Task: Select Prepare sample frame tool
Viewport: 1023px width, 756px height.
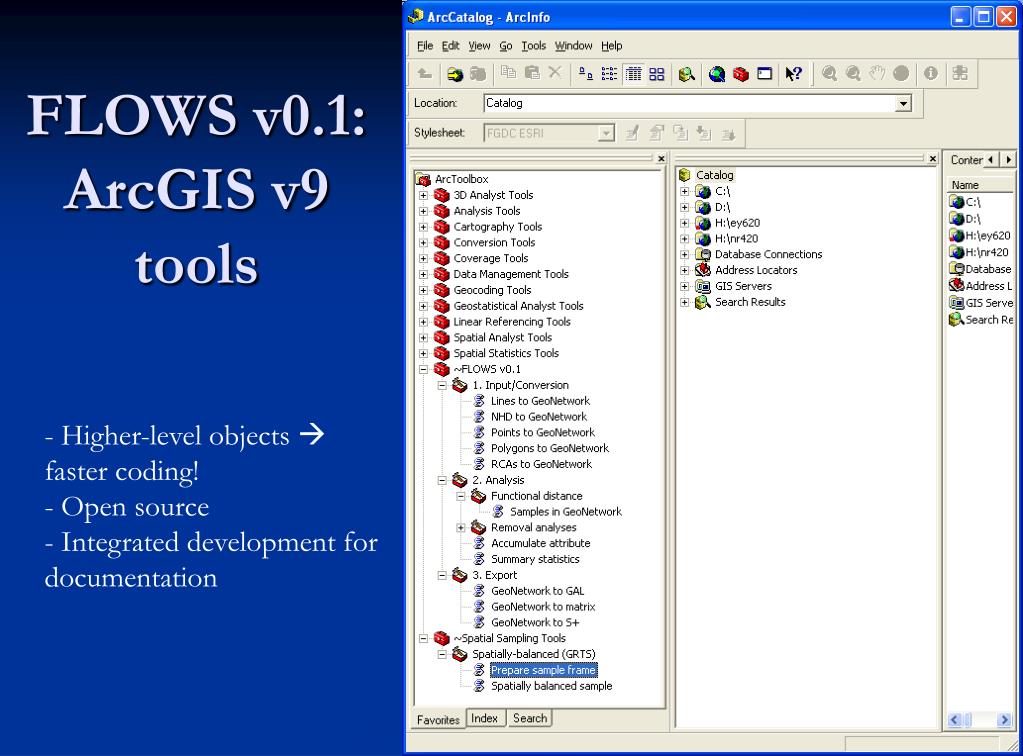Action: (x=543, y=670)
